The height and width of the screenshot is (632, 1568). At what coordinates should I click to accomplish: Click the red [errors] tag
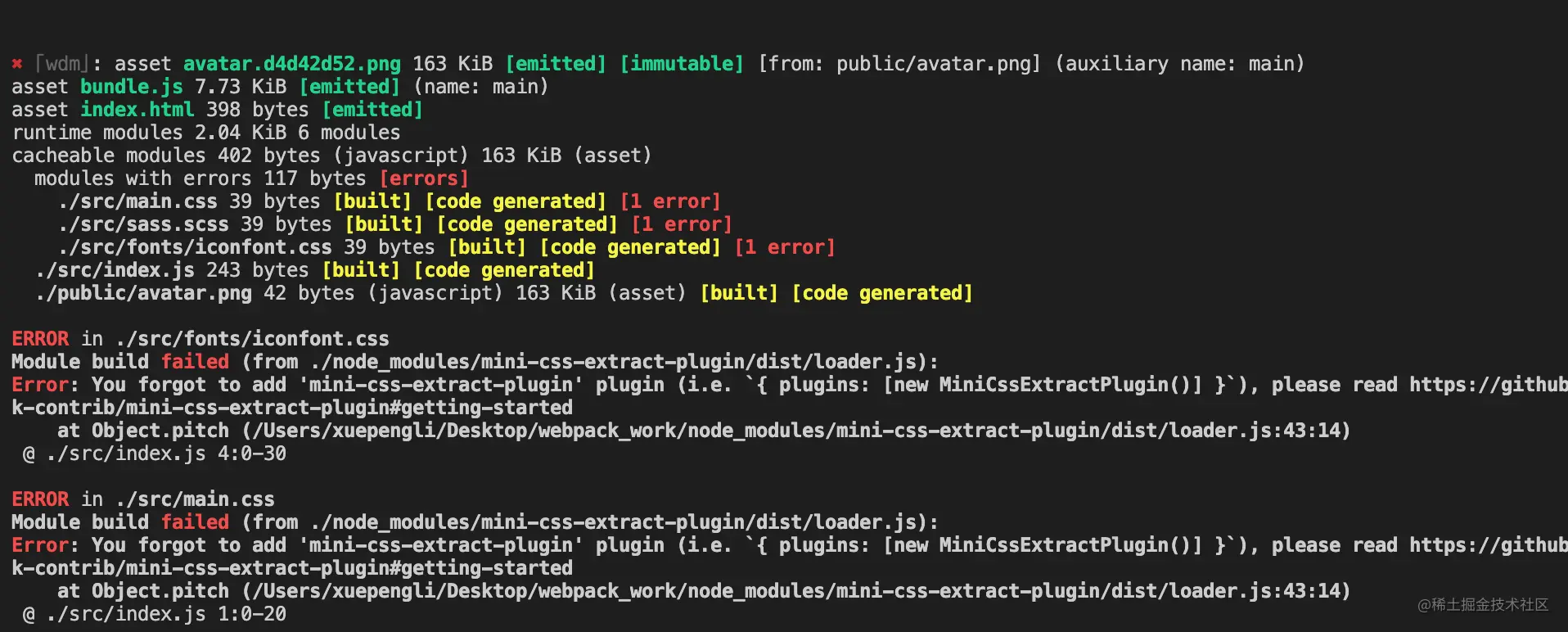(424, 178)
